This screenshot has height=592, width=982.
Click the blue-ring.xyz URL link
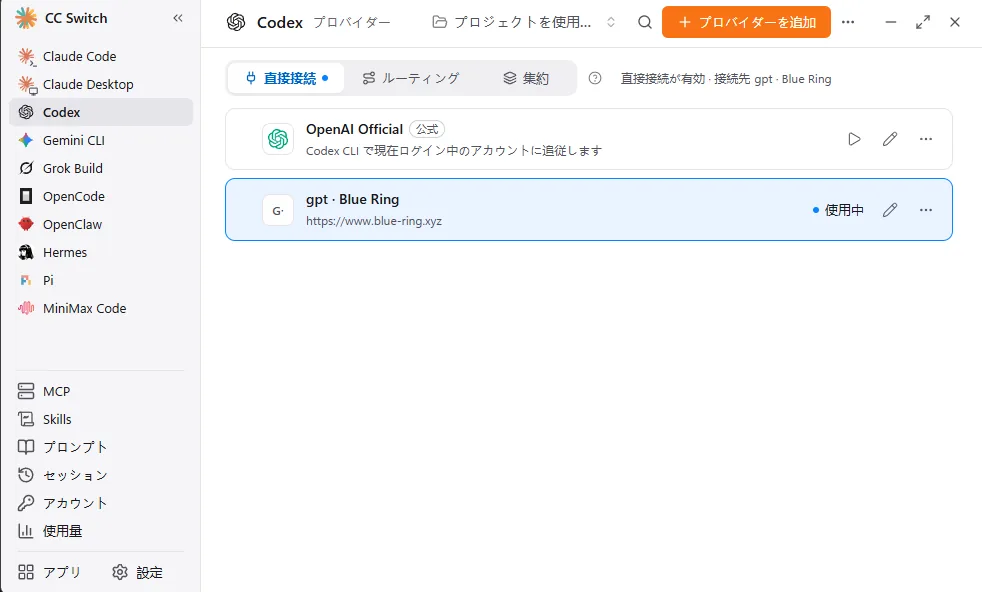(374, 221)
